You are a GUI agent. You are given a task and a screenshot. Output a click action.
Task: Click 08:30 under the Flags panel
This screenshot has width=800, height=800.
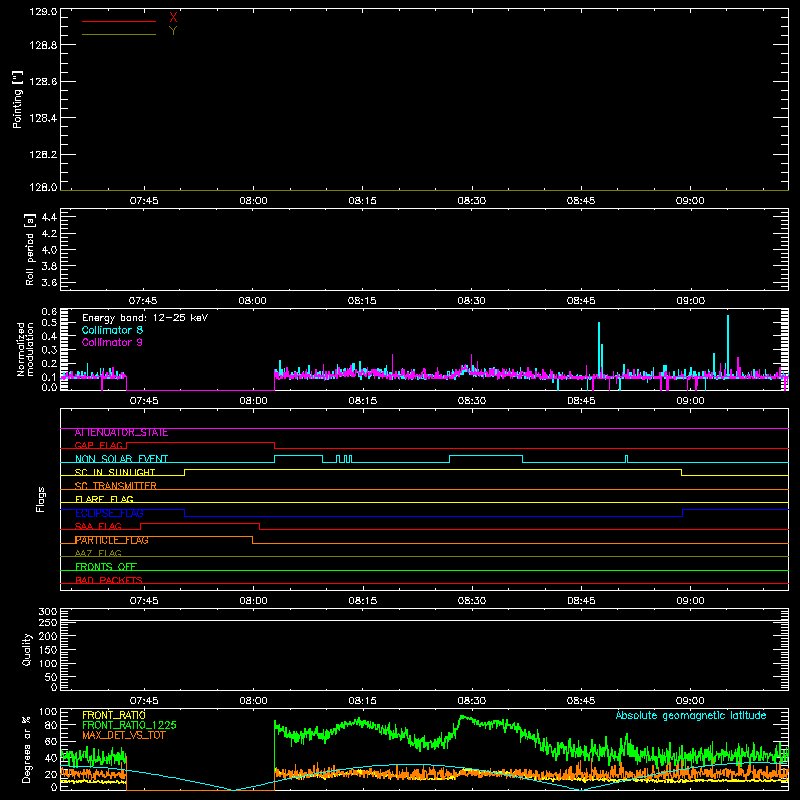tap(471, 601)
